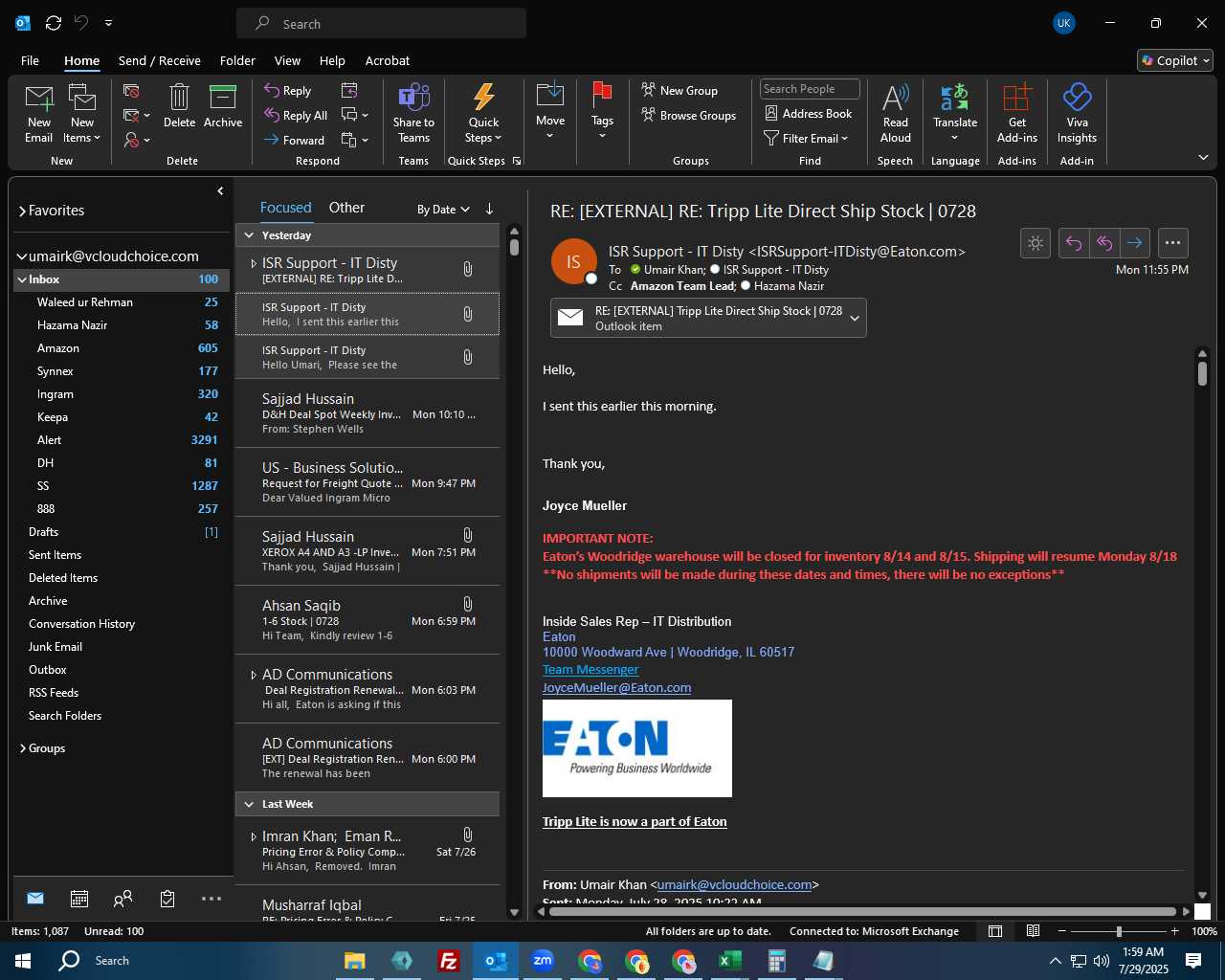The image size is (1225, 980).
Task: Open the File menu
Action: [x=30, y=60]
